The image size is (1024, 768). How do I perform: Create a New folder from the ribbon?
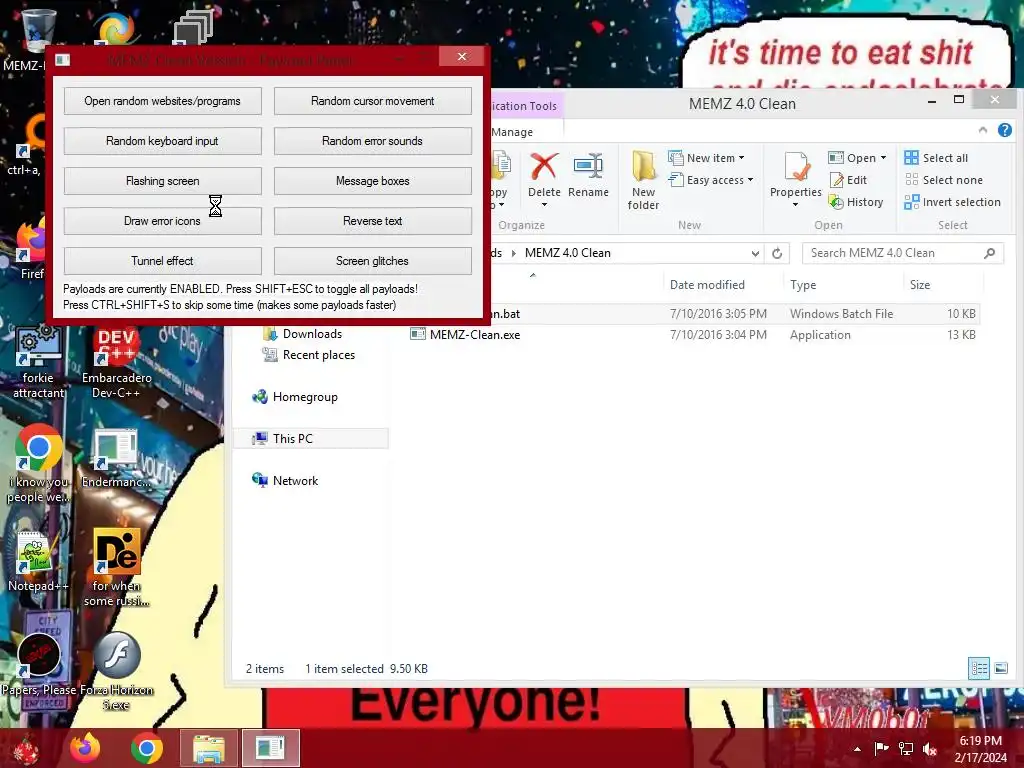tap(643, 180)
